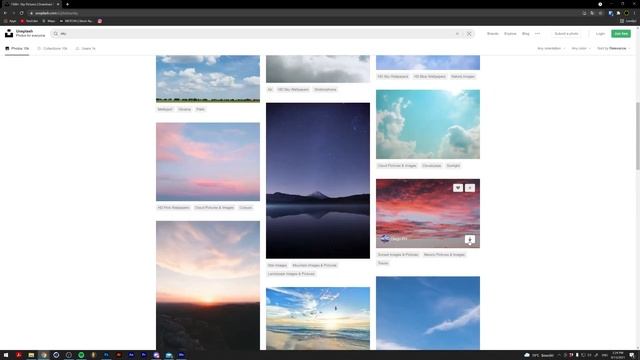Open the Explore menu link
The height and width of the screenshot is (360, 640).
point(510,33)
